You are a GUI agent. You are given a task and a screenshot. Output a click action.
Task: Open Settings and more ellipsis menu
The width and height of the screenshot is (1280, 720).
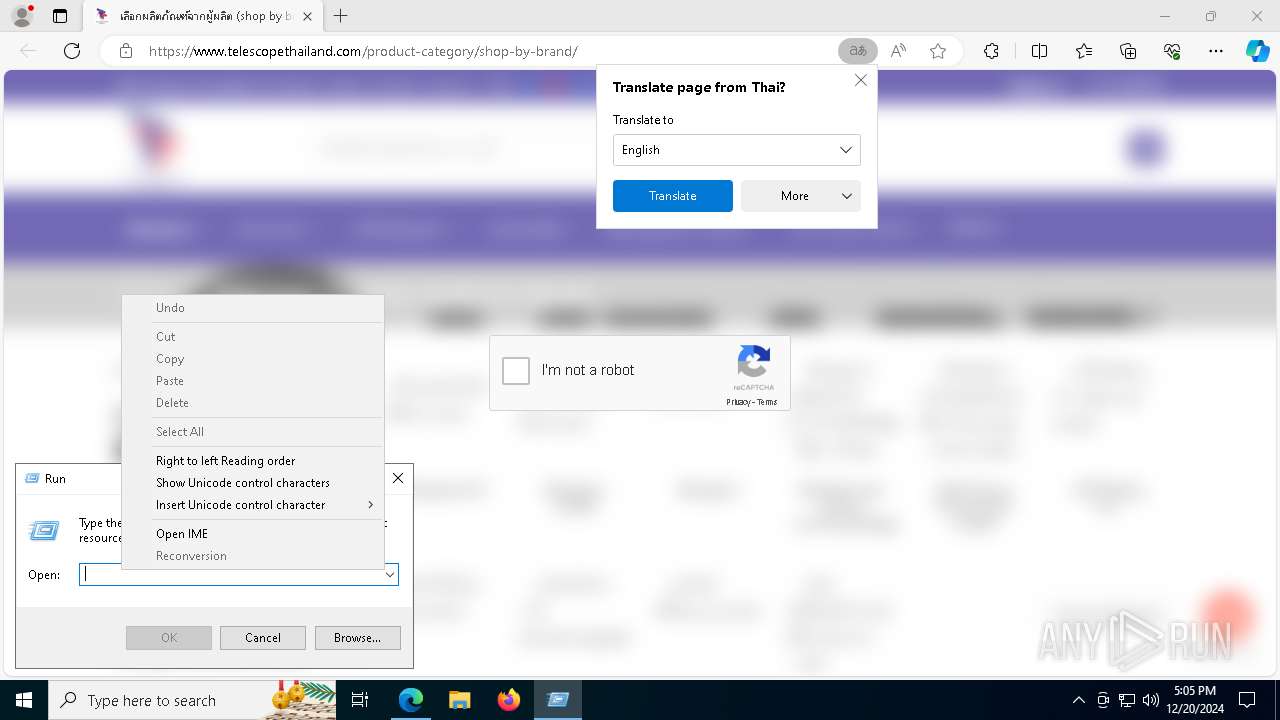pyautogui.click(x=1216, y=51)
